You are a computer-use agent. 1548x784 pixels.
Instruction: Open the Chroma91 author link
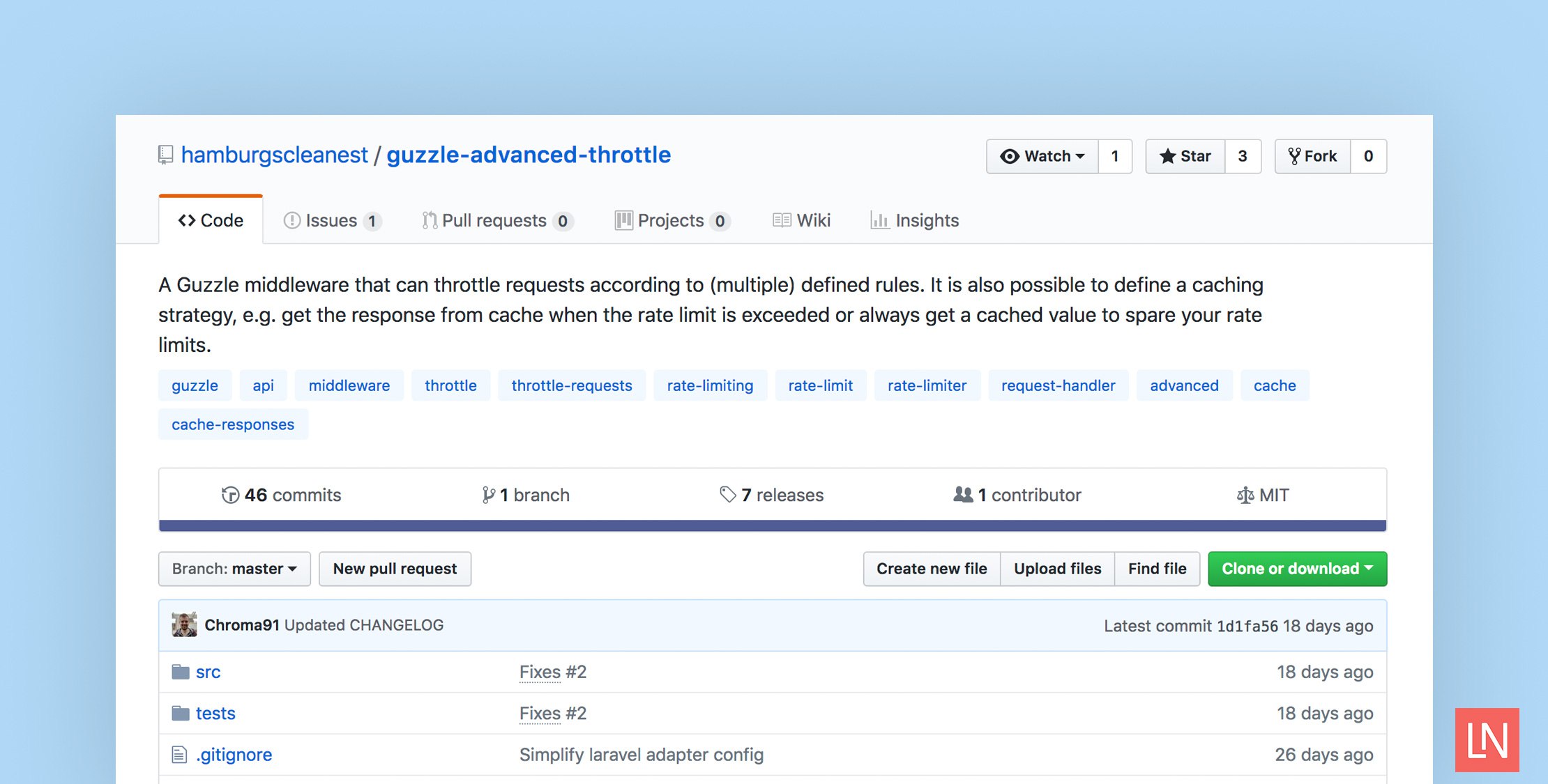[x=242, y=625]
